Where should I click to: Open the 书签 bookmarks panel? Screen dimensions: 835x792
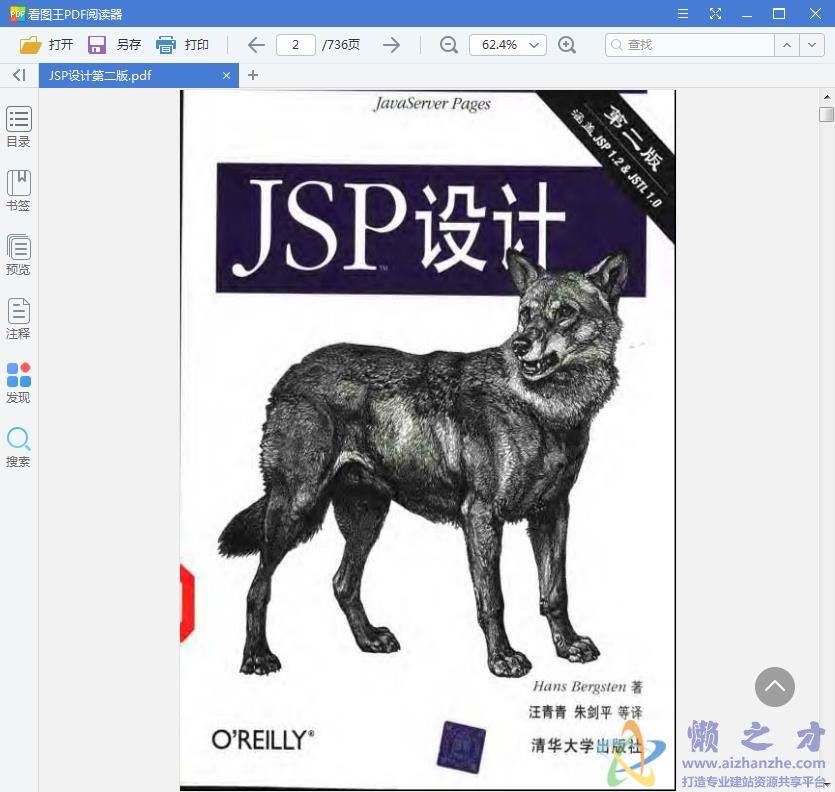tap(19, 191)
